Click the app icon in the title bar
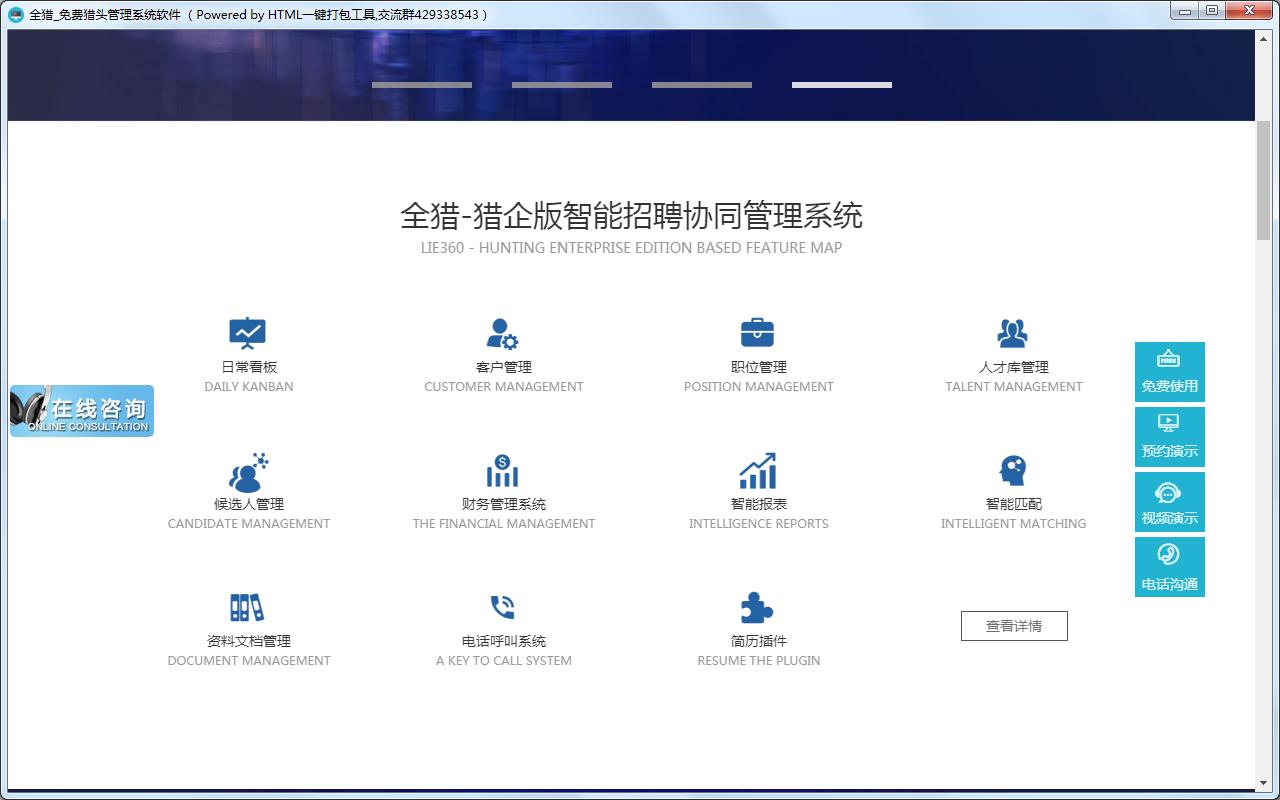Viewport: 1280px width, 800px height. [16, 14]
